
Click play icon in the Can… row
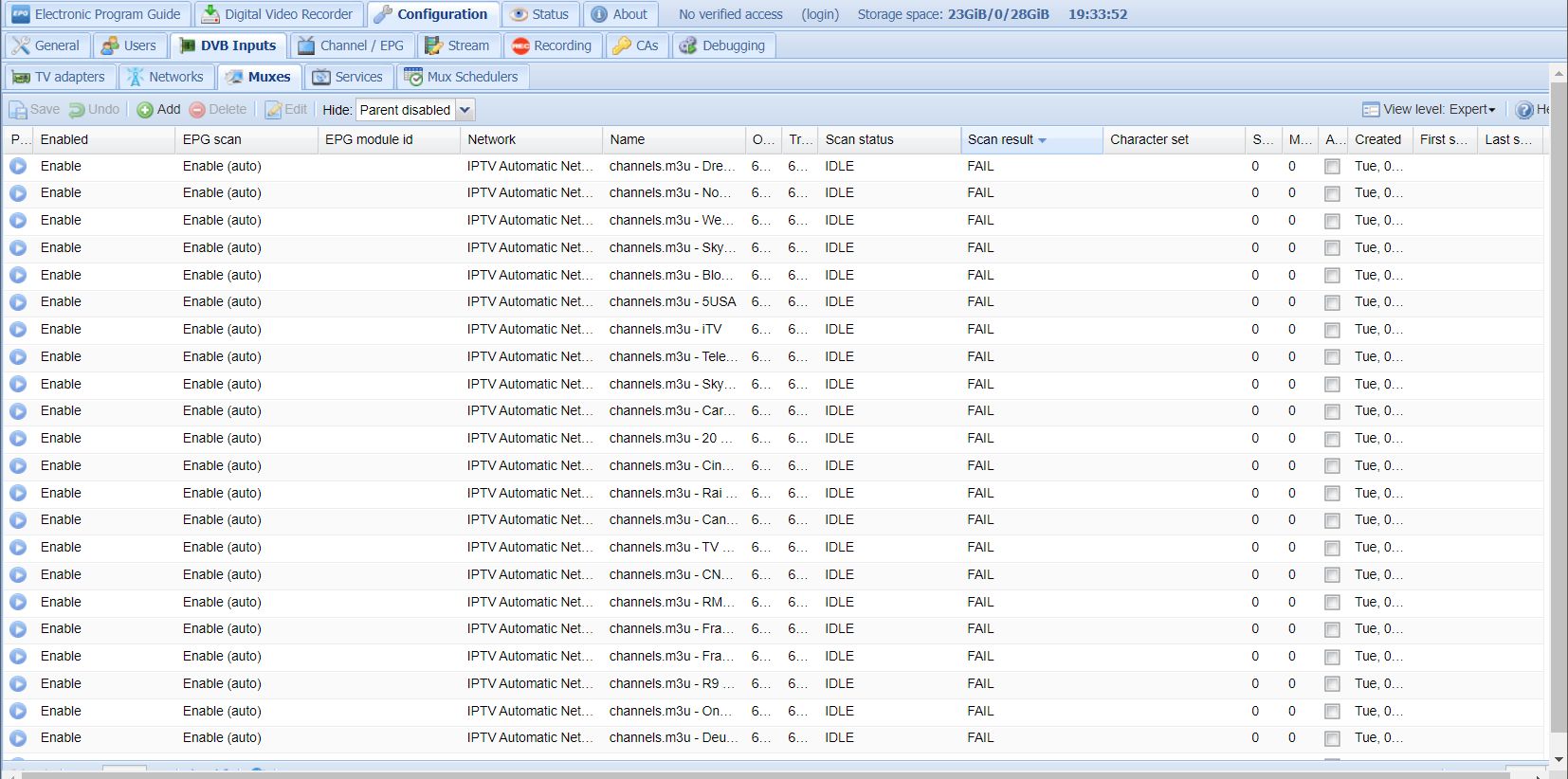18,520
